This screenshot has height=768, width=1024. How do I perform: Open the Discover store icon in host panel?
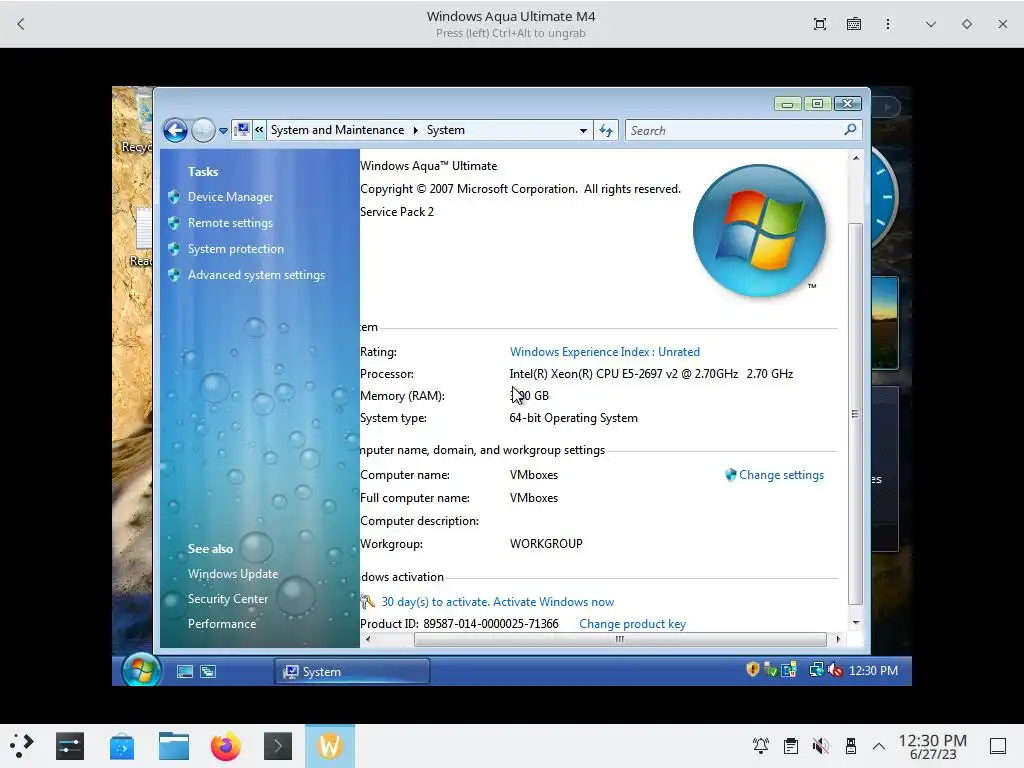tap(122, 746)
